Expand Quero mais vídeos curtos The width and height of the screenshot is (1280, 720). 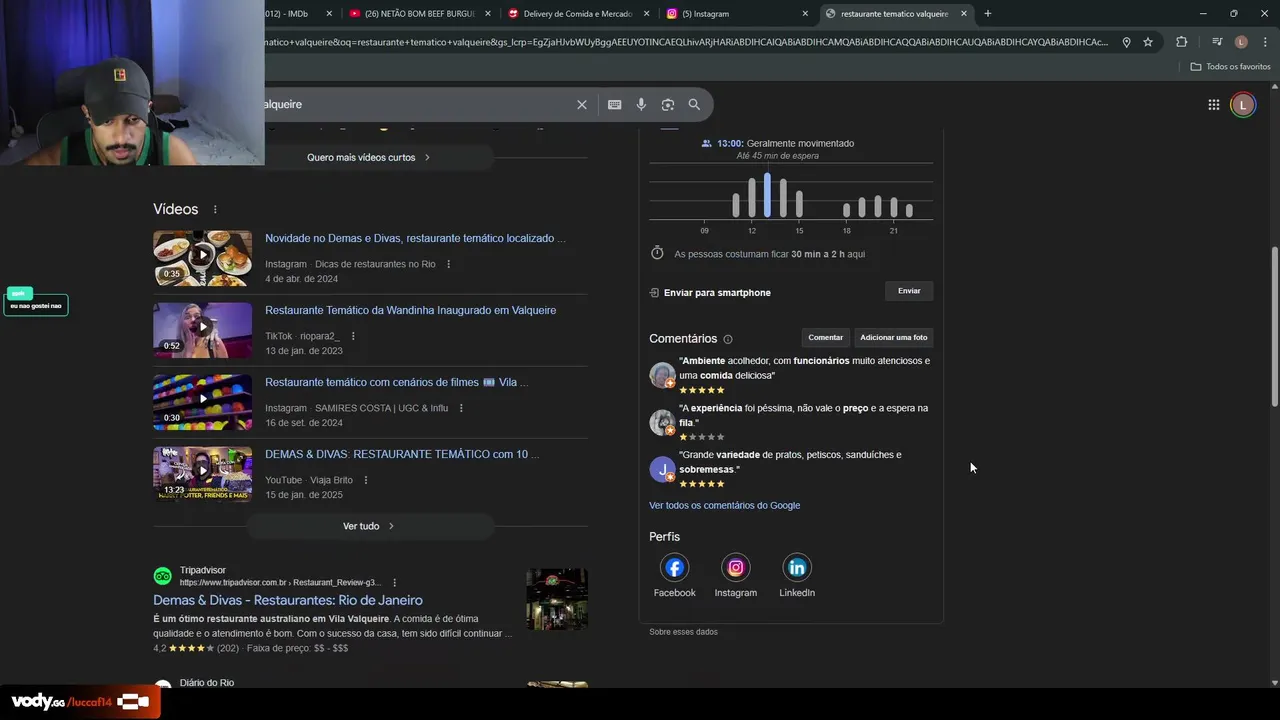pyautogui.click(x=368, y=157)
